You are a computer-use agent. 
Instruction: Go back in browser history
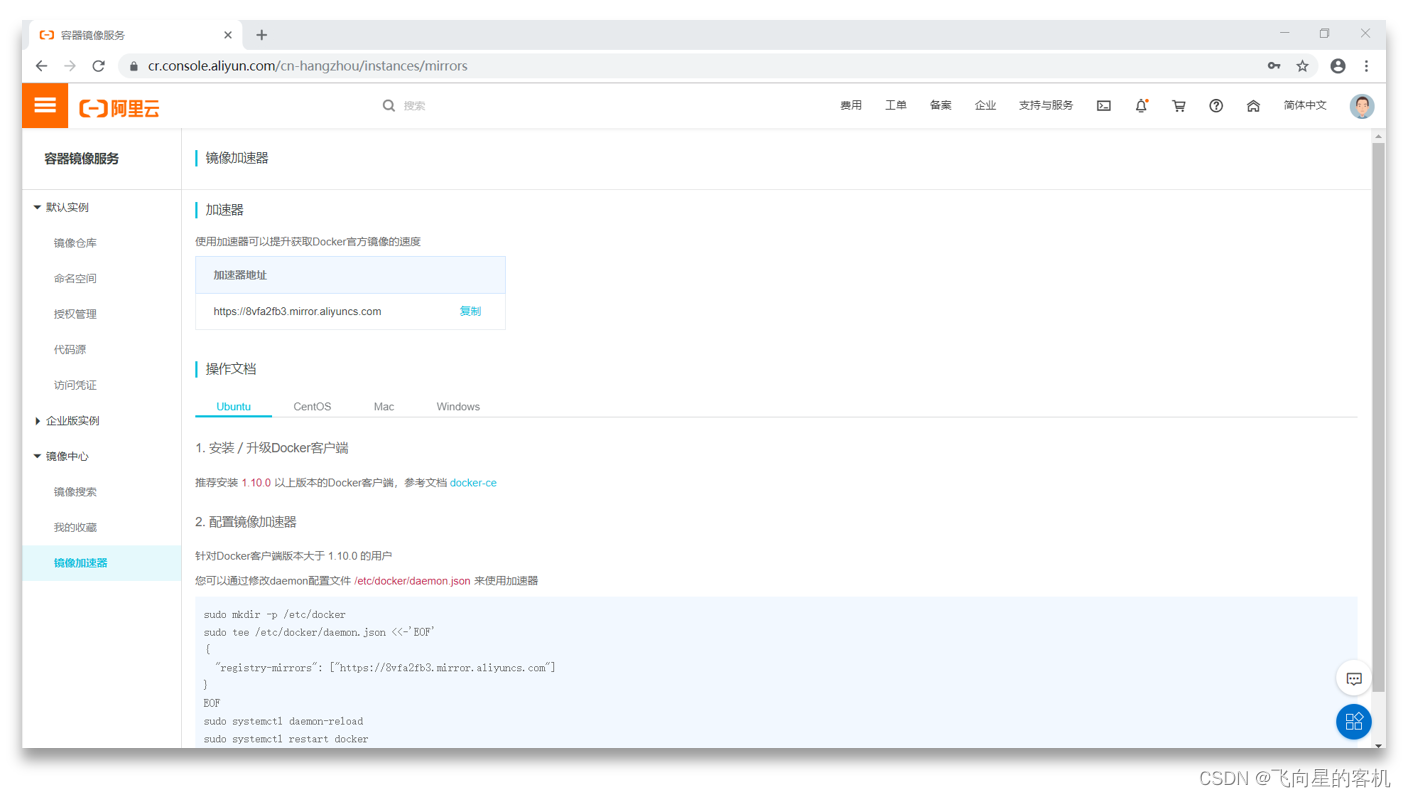pos(41,66)
